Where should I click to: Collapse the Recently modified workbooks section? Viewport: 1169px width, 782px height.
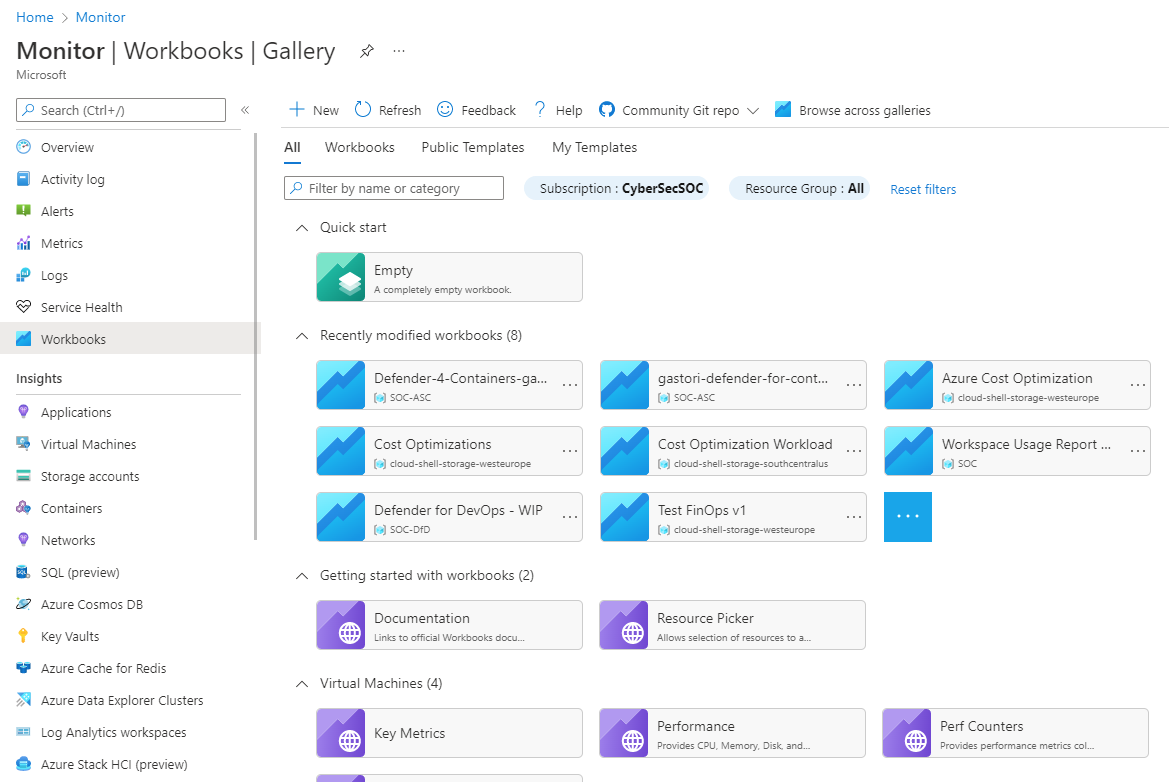click(x=302, y=336)
